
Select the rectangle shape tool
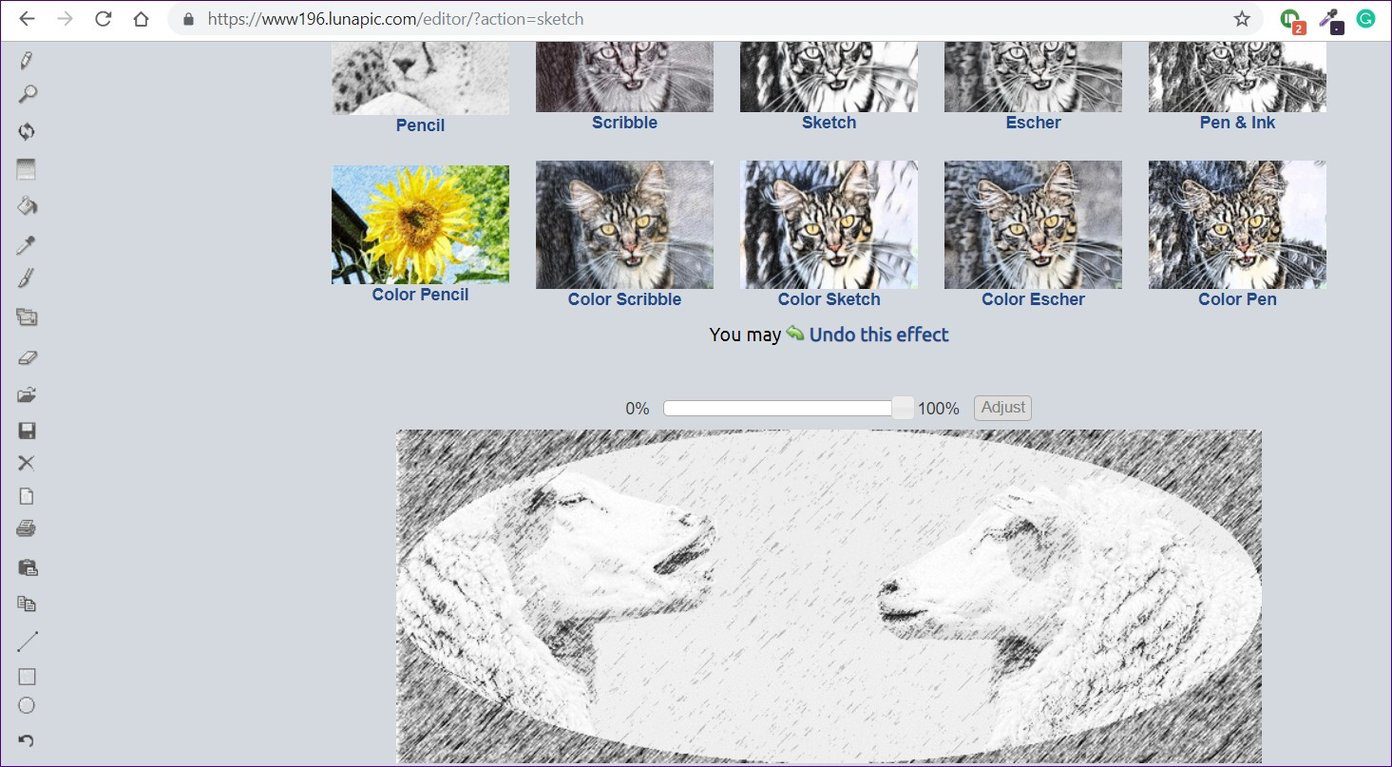[x=27, y=677]
